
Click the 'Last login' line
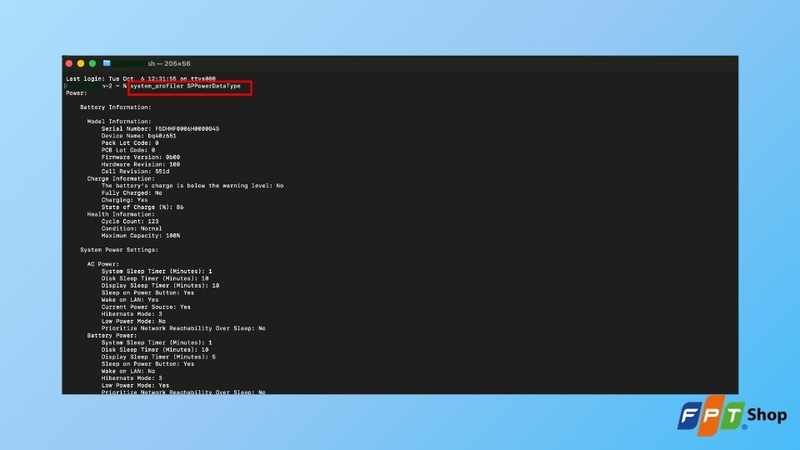(x=140, y=79)
